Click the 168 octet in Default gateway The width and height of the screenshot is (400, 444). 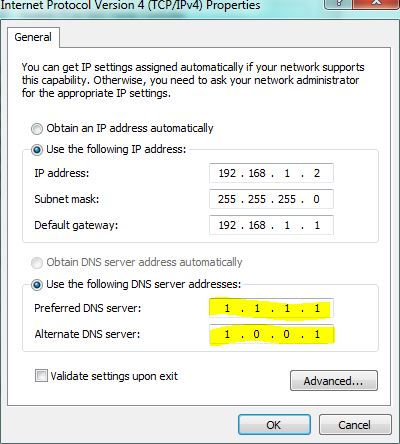pos(257,225)
